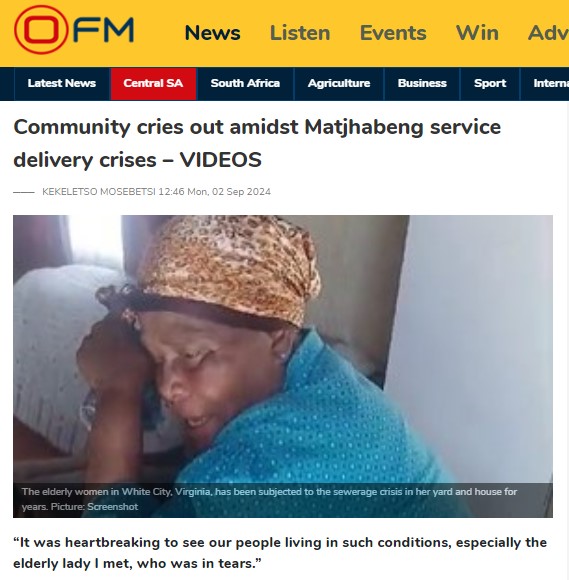569x580 pixels.
Task: Click author name Kekeletso Mosebetsi
Action: (99, 192)
